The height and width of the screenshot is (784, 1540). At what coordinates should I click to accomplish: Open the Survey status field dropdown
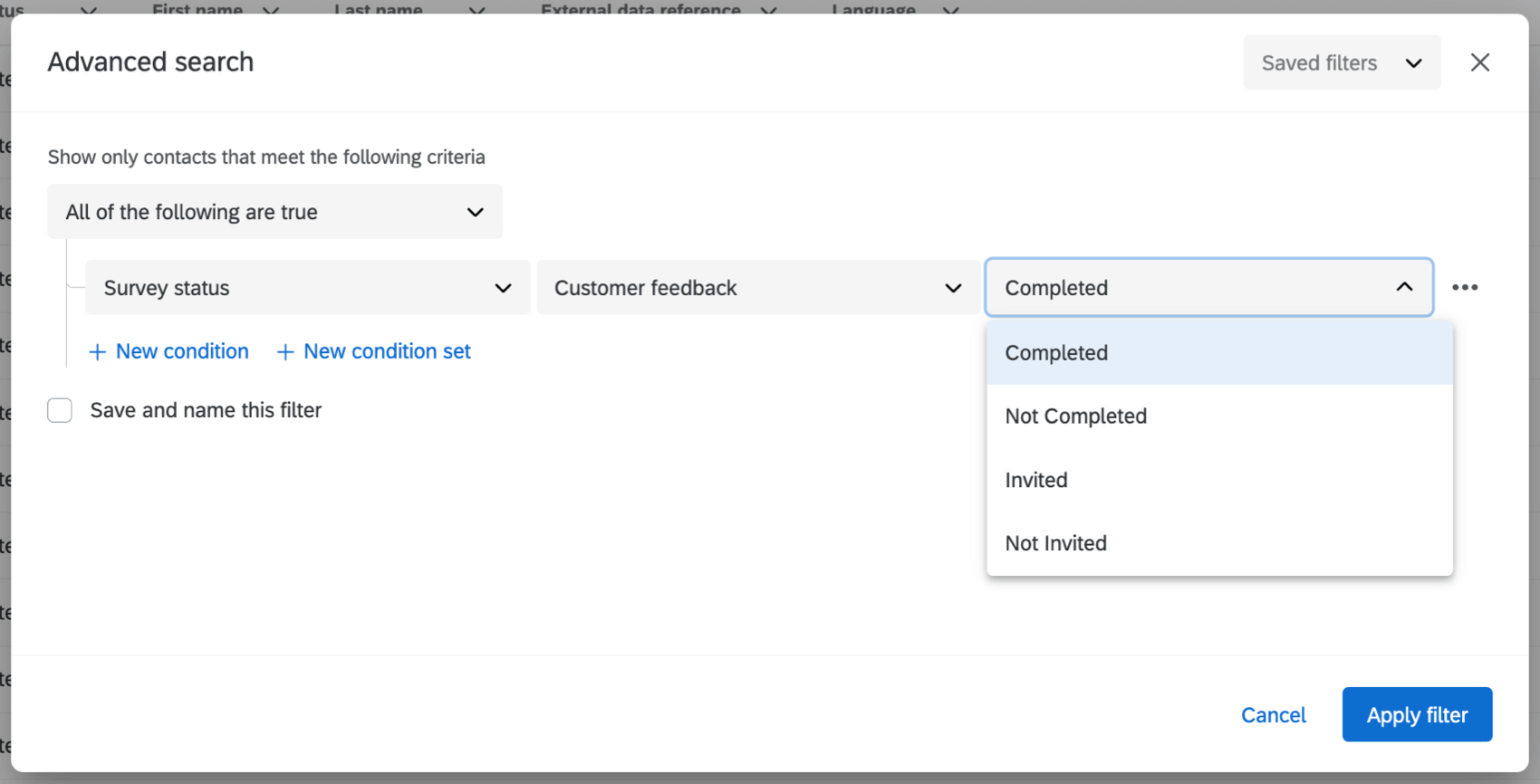click(307, 288)
